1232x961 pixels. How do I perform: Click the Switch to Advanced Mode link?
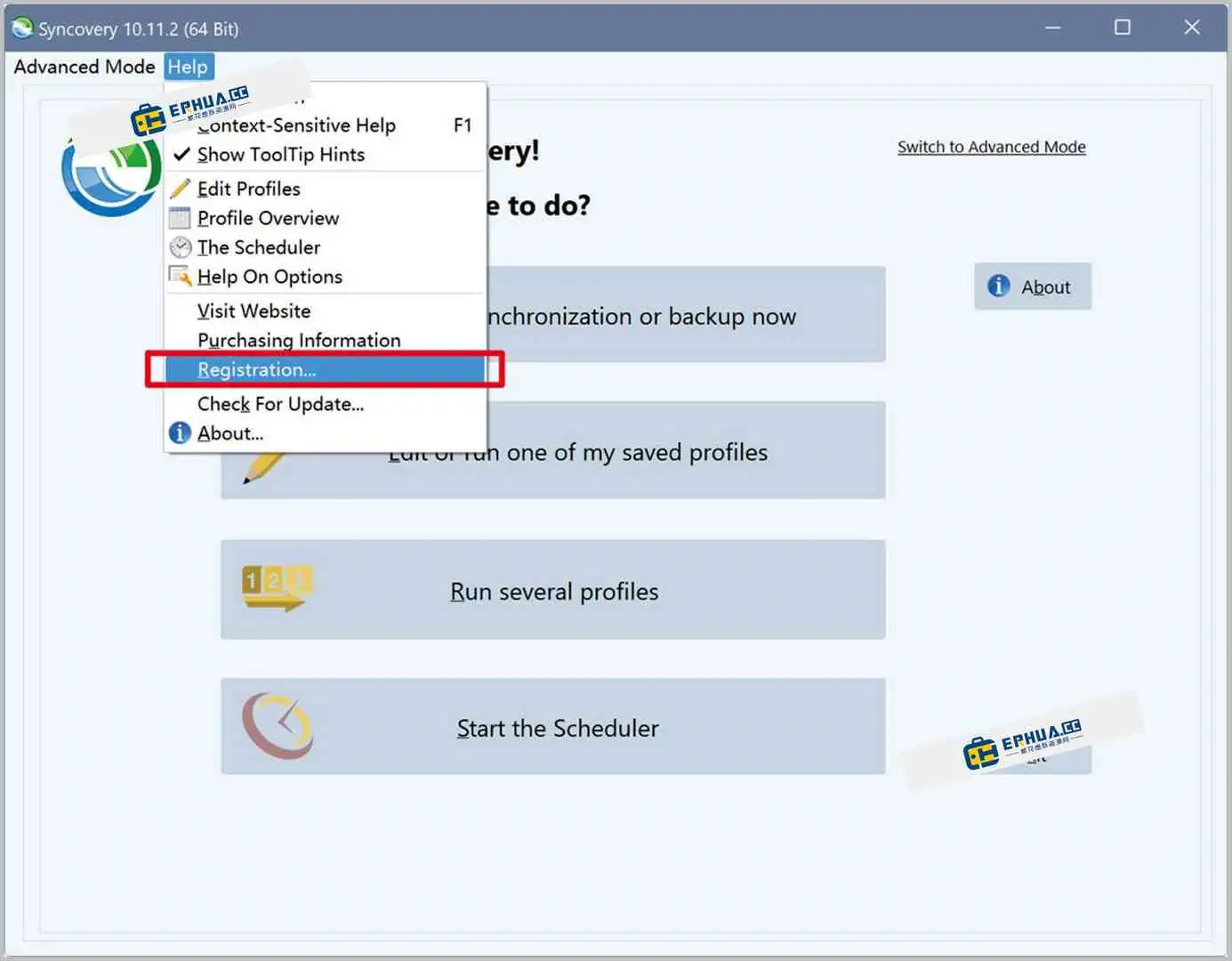coord(991,147)
